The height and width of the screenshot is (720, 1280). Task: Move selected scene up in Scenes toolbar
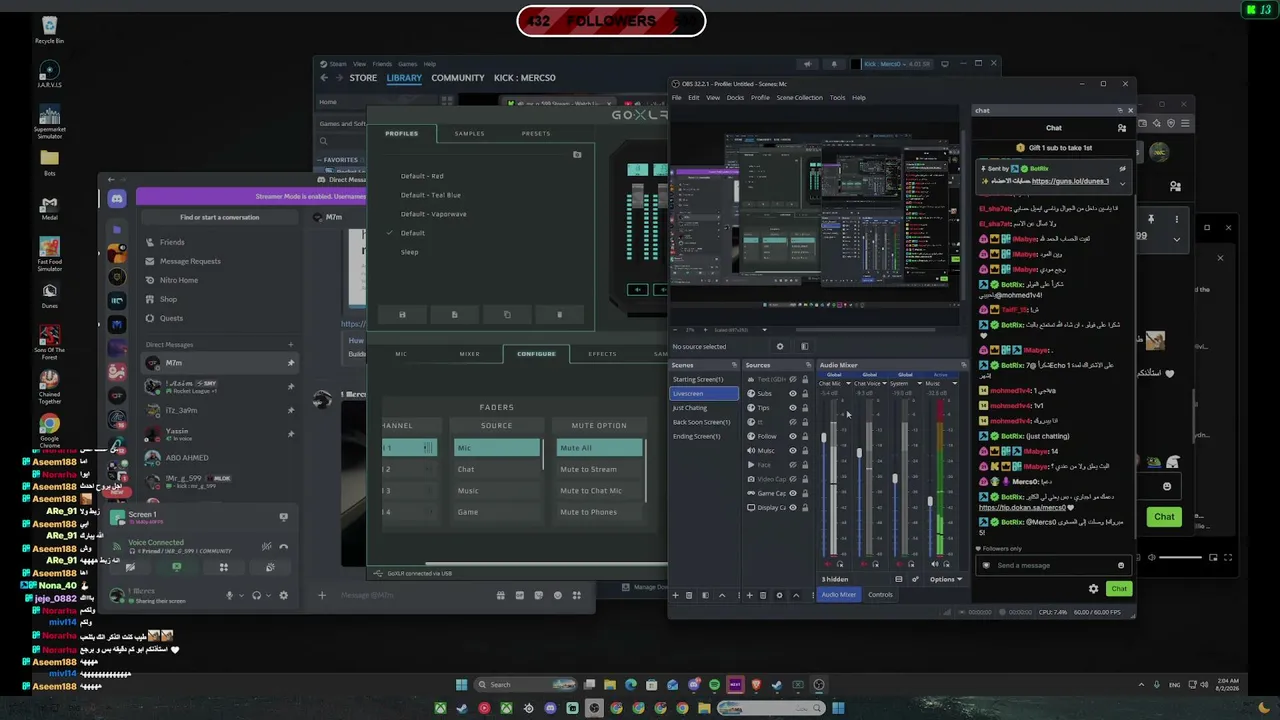pos(722,595)
